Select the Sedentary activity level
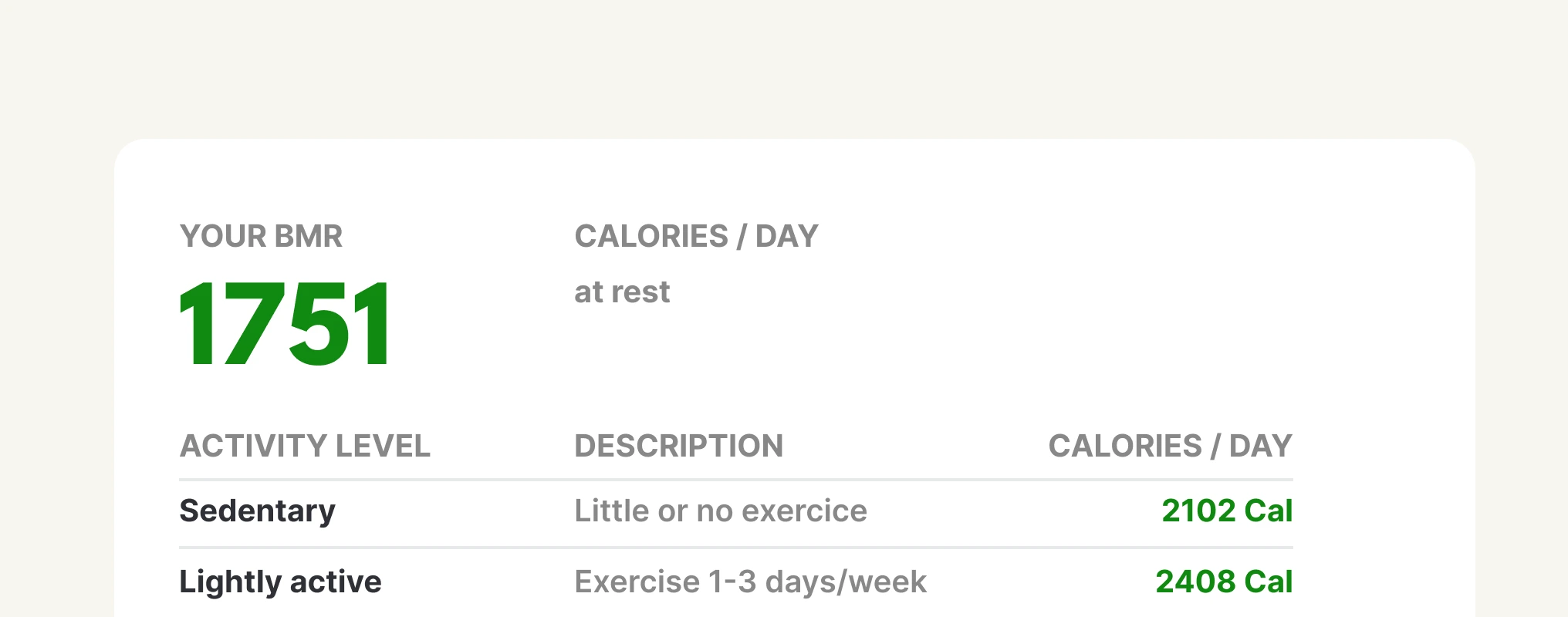This screenshot has width=1568, height=617. [257, 511]
